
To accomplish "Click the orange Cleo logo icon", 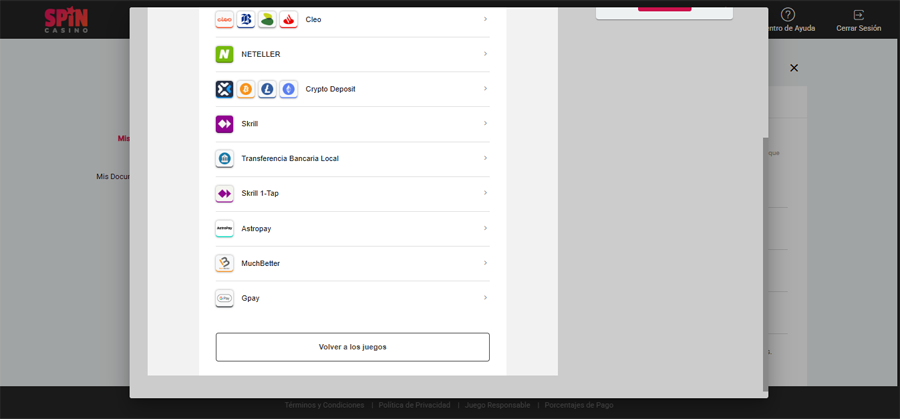I will (x=224, y=20).
